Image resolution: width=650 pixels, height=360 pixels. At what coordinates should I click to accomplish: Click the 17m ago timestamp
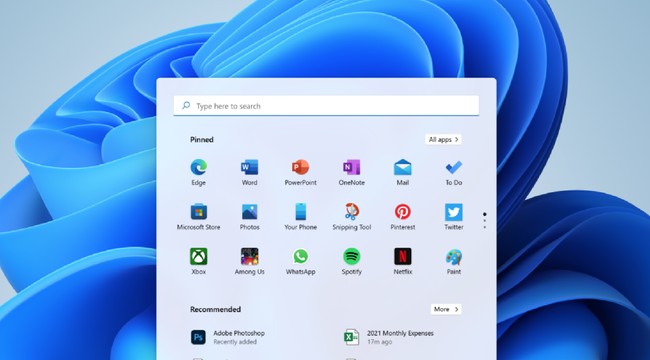pyautogui.click(x=379, y=342)
